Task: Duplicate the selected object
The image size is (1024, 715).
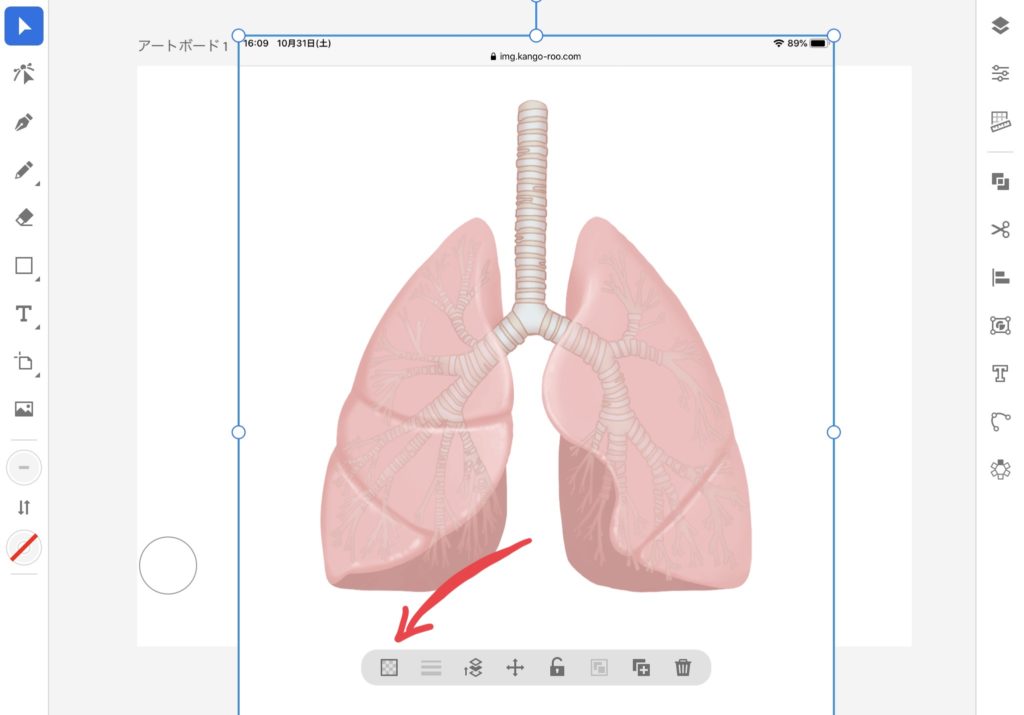Action: [641, 667]
